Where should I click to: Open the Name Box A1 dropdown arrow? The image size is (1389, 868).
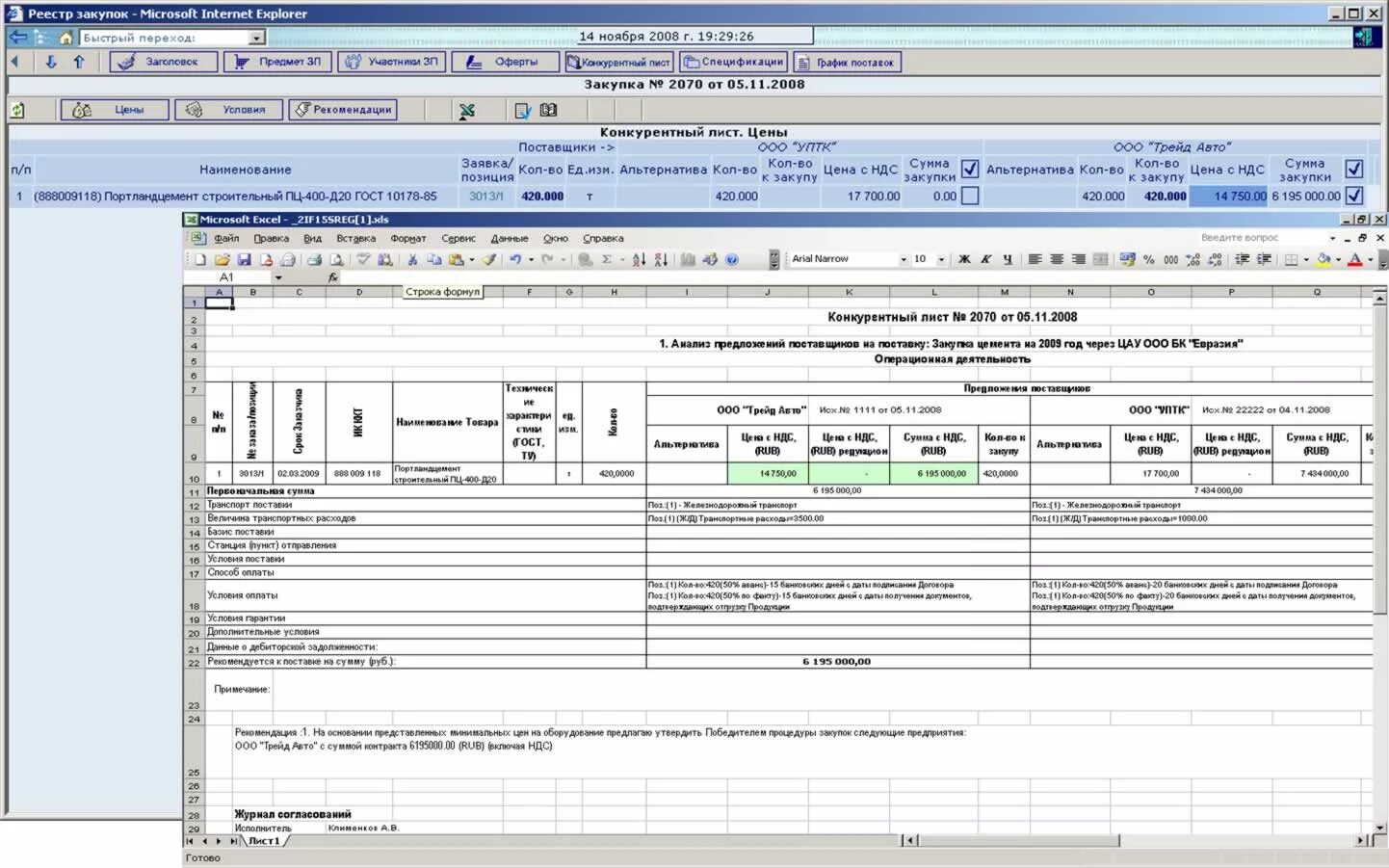coord(278,277)
